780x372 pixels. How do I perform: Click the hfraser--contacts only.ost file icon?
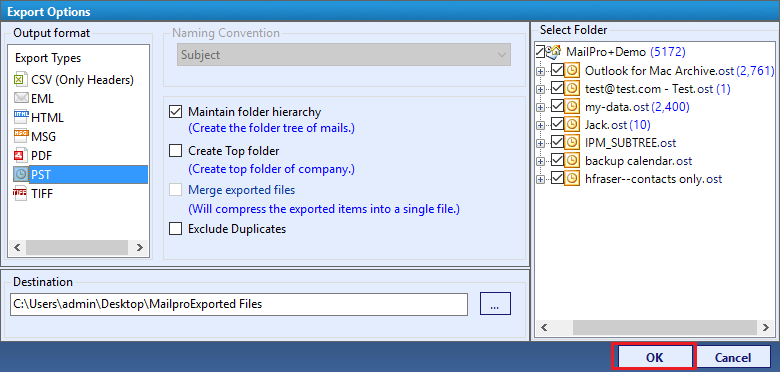coord(572,178)
